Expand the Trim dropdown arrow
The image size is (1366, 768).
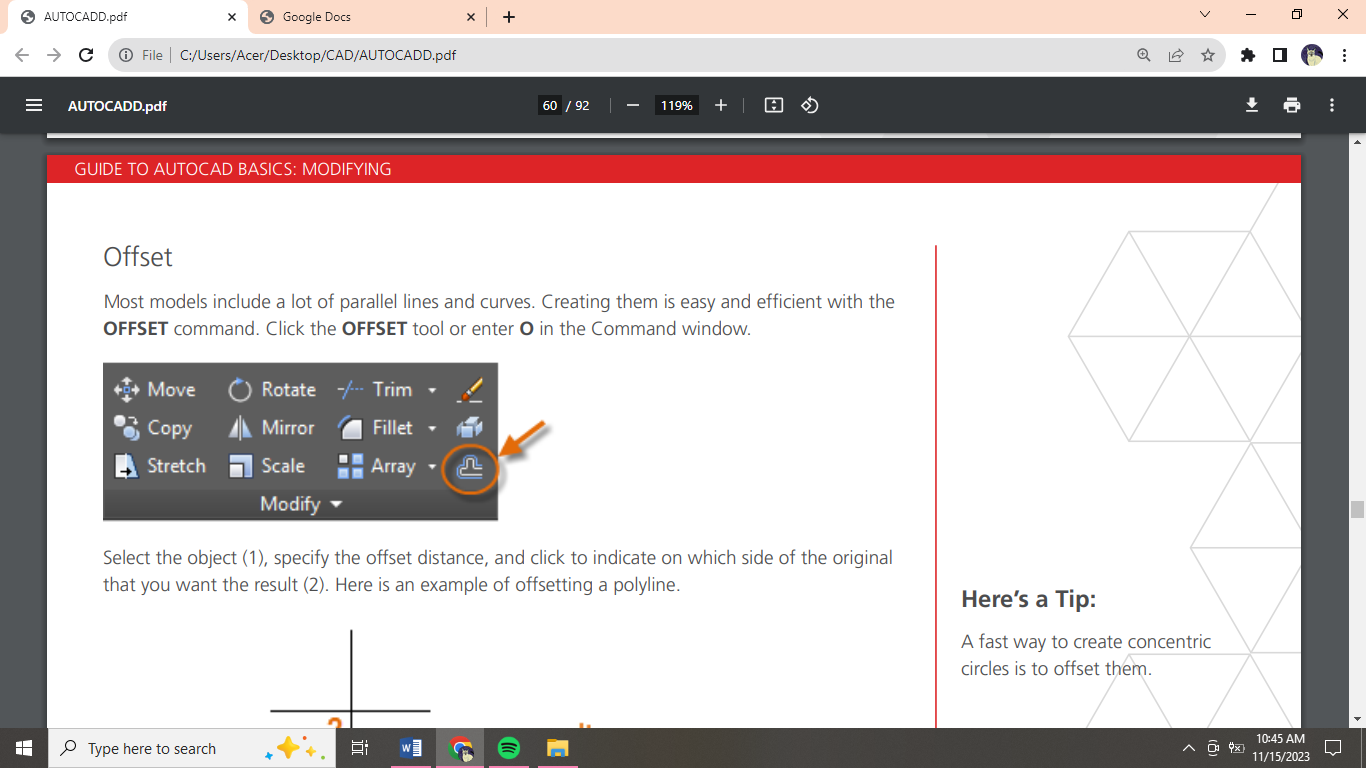pos(432,390)
